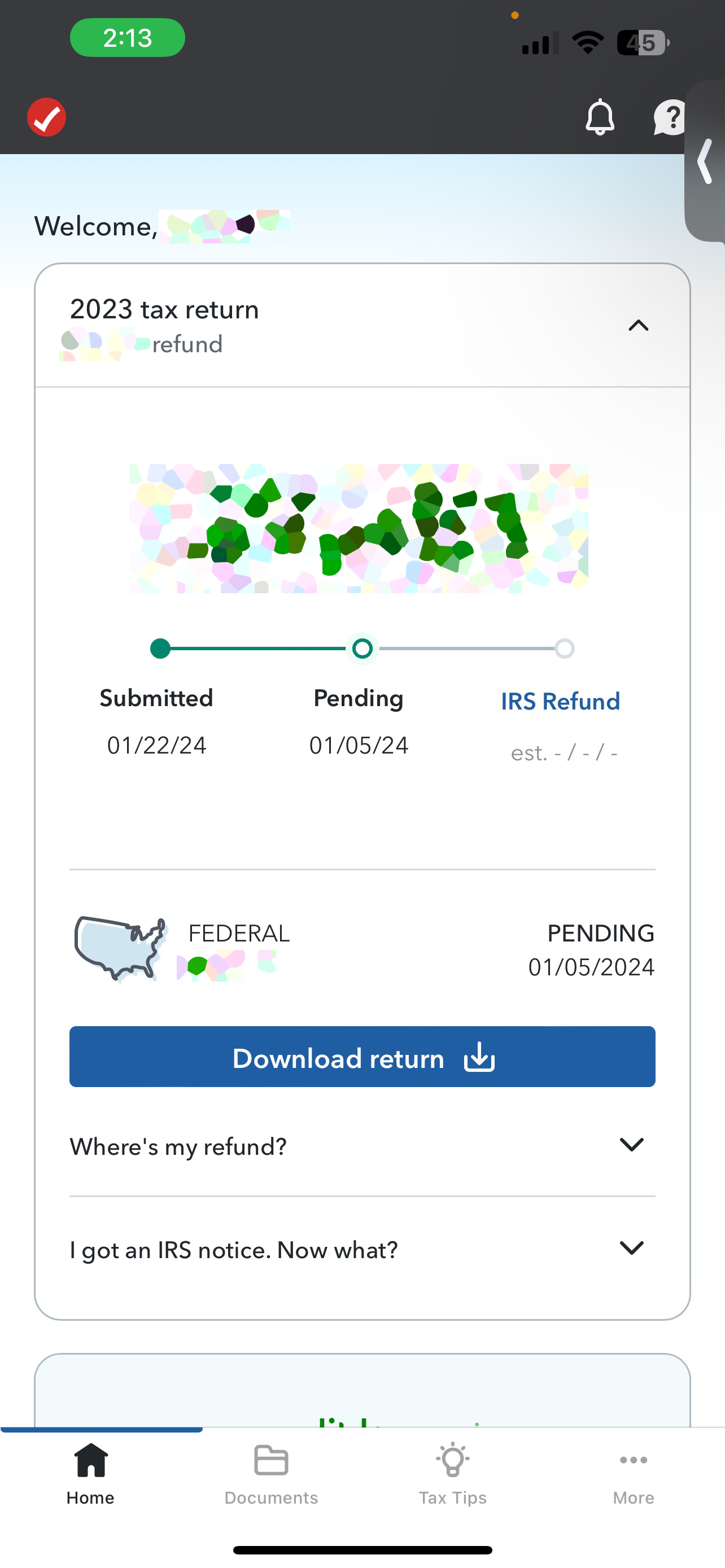Expand I got an IRS notice section

[362, 1249]
